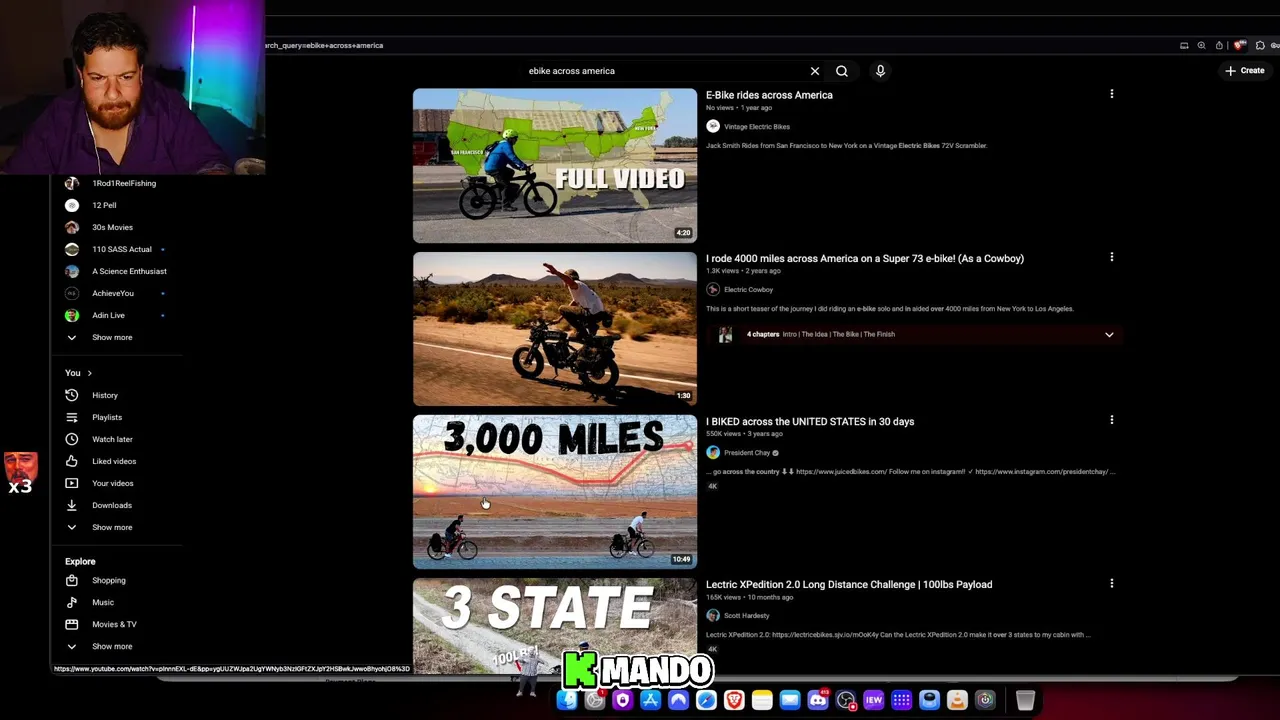Open Discord from the dock
The height and width of the screenshot is (720, 1280).
click(x=818, y=700)
